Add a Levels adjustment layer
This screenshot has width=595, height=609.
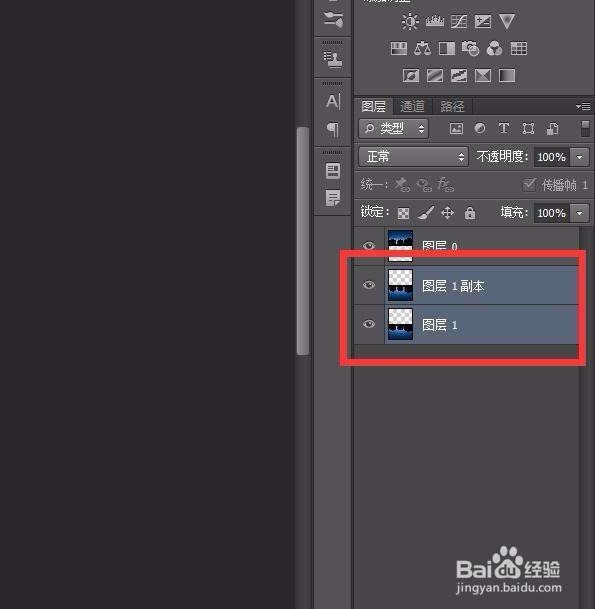435,21
